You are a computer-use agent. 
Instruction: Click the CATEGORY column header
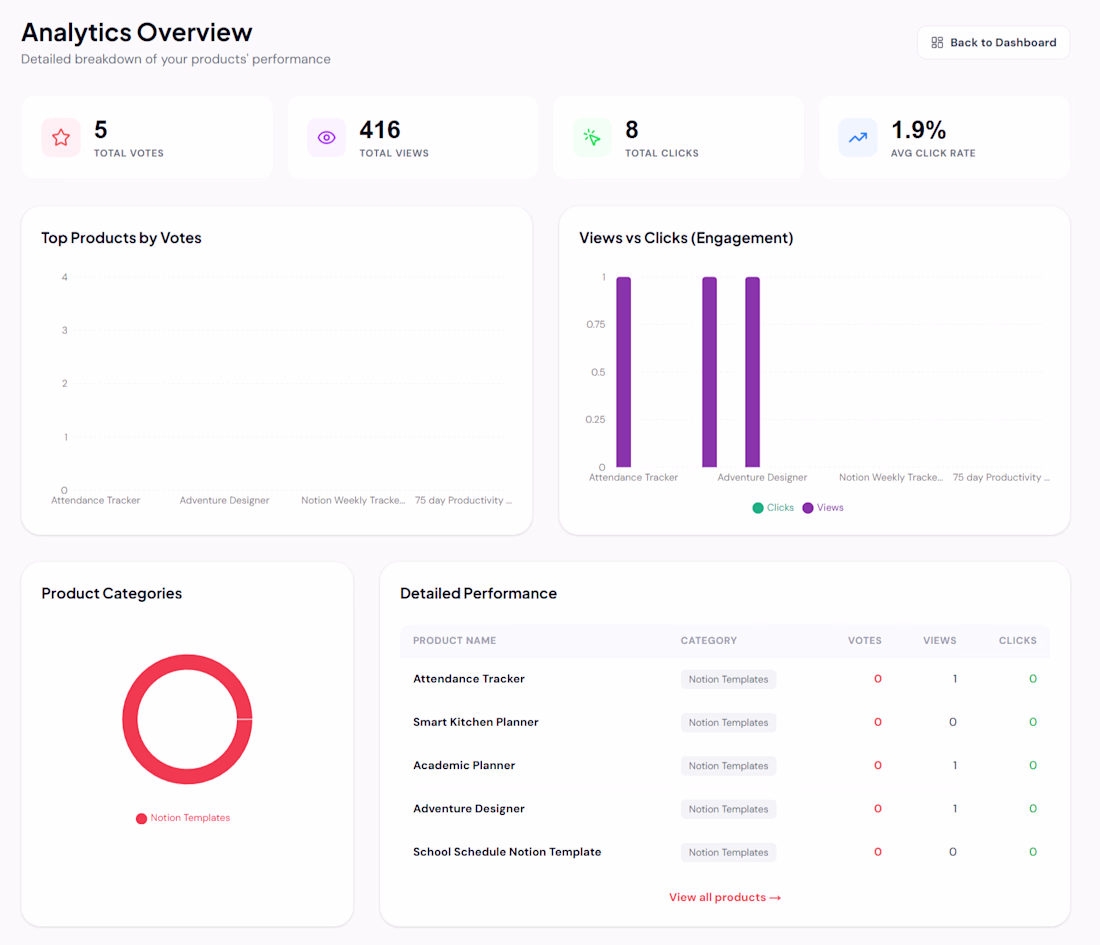709,641
